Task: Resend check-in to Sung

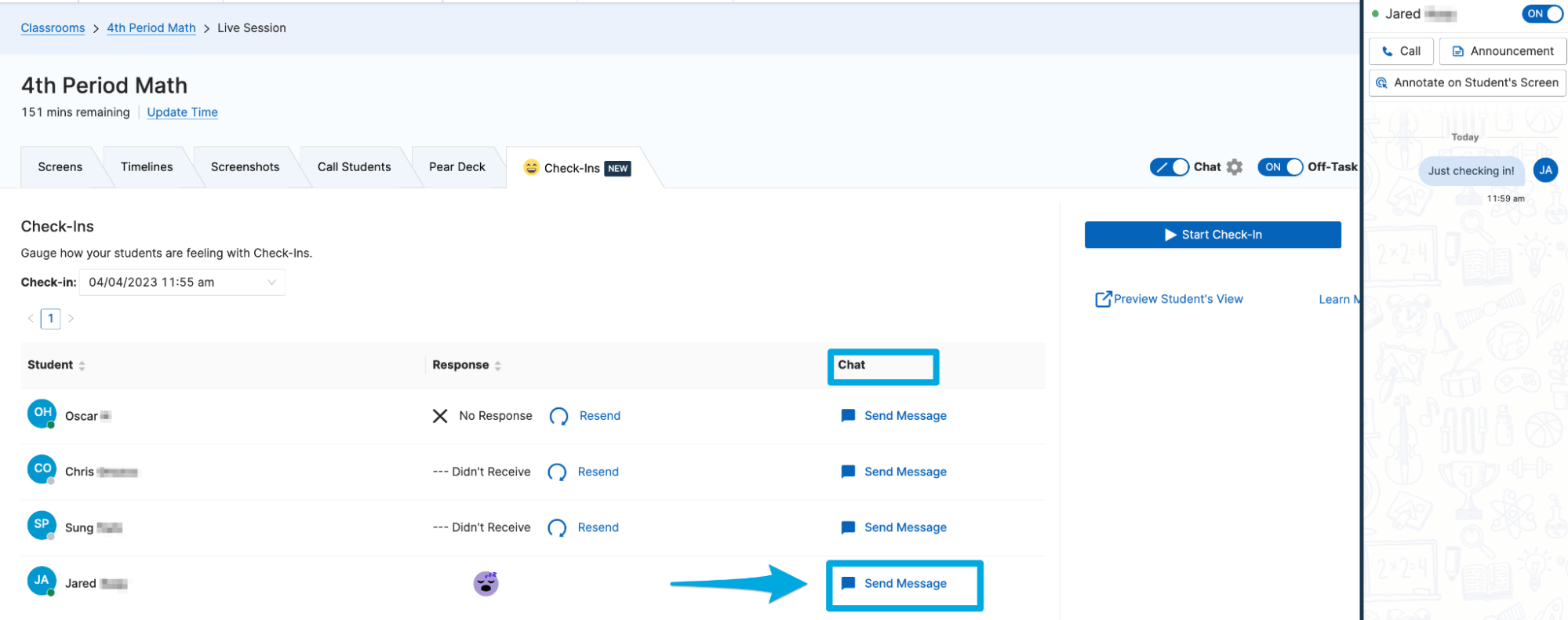Action: [598, 527]
